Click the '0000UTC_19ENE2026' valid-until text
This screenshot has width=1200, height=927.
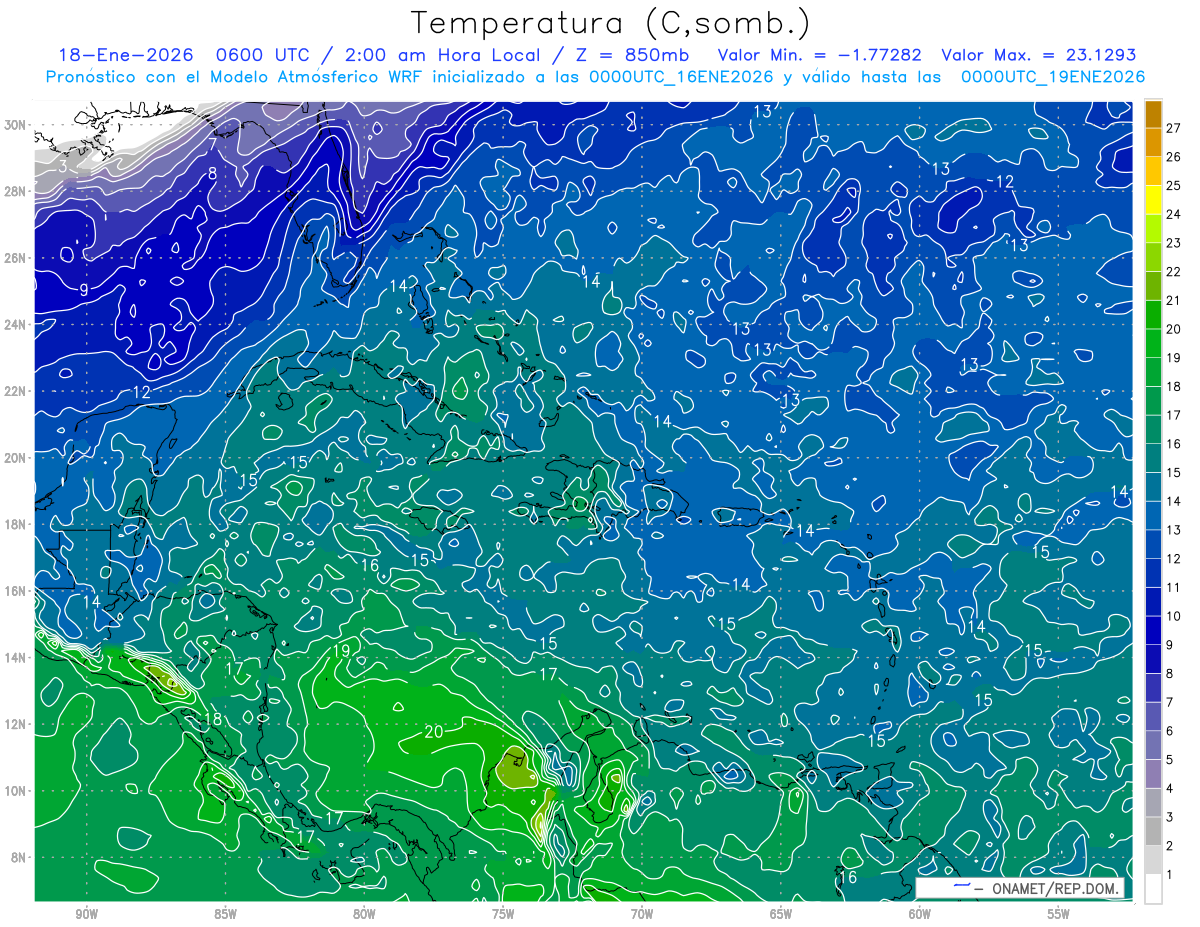pos(1053,77)
